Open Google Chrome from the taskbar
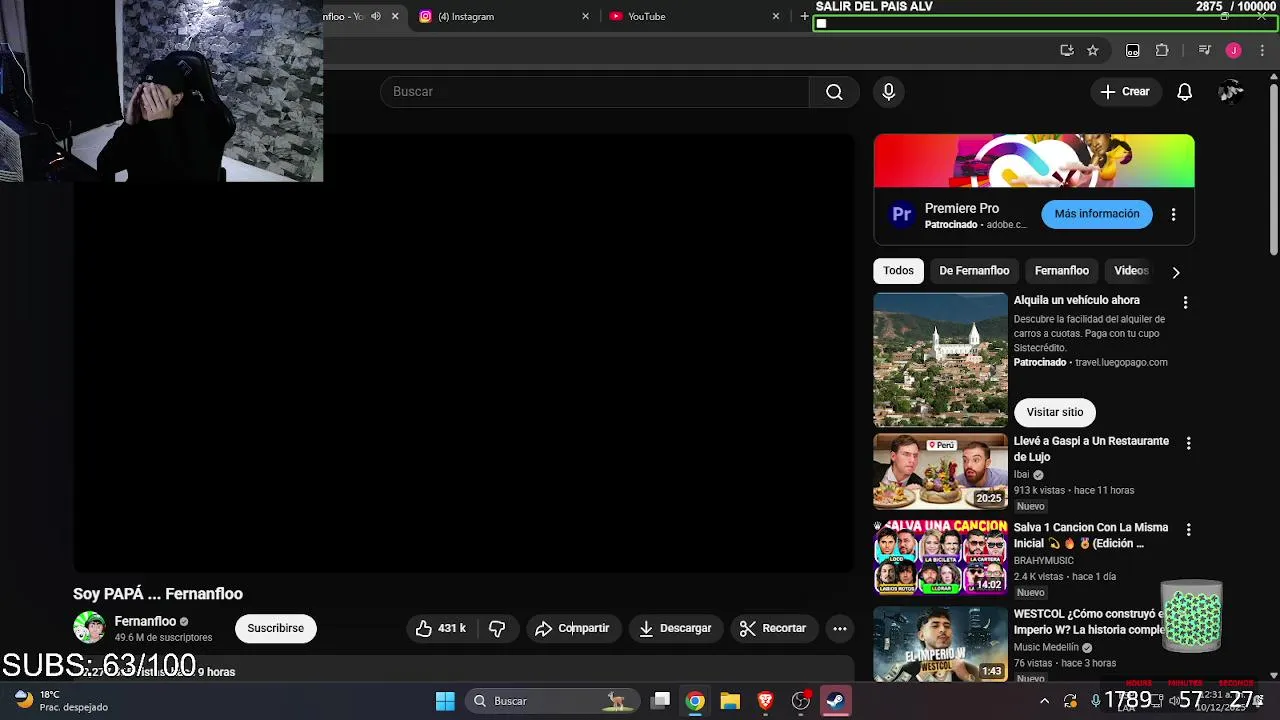The width and height of the screenshot is (1280, 720). coord(695,701)
